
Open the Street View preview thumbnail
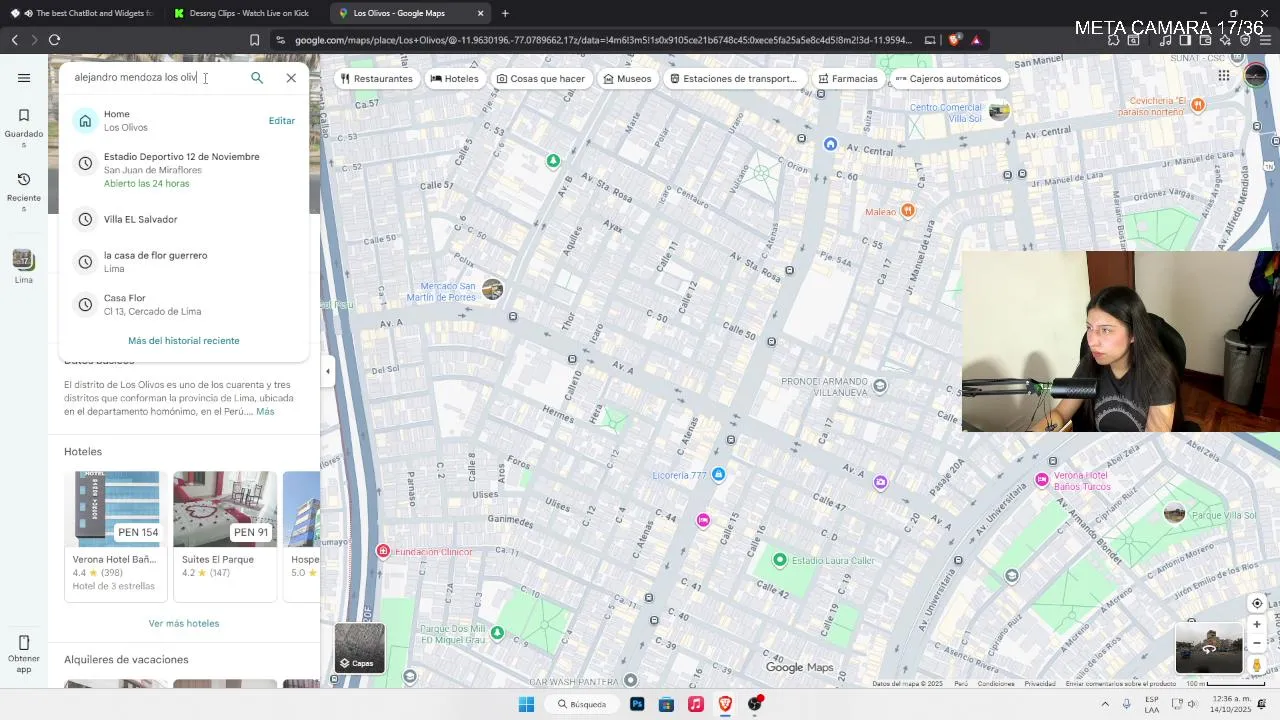pos(1209,648)
